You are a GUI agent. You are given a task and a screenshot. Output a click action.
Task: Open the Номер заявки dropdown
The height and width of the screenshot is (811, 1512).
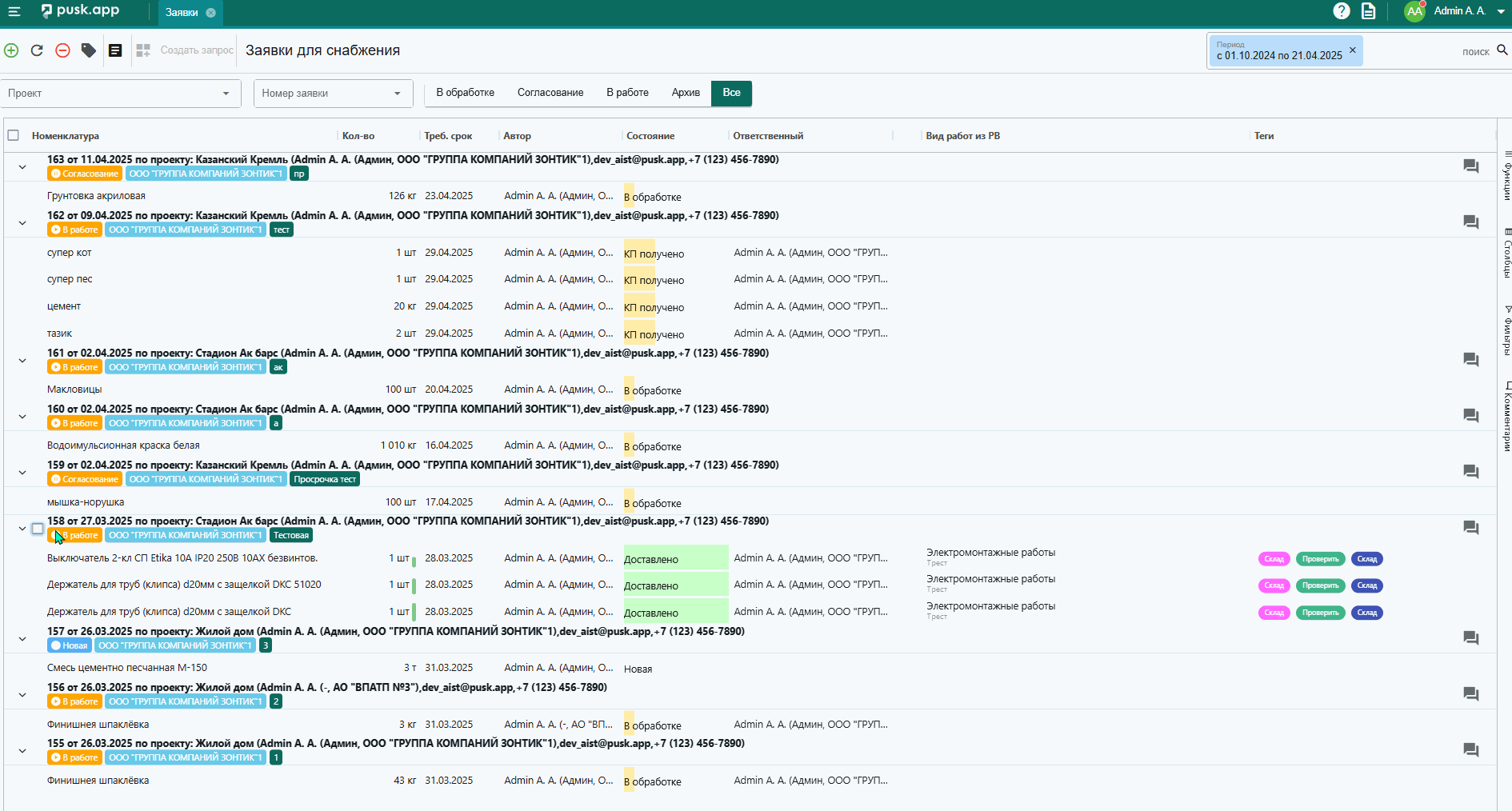click(x=333, y=94)
